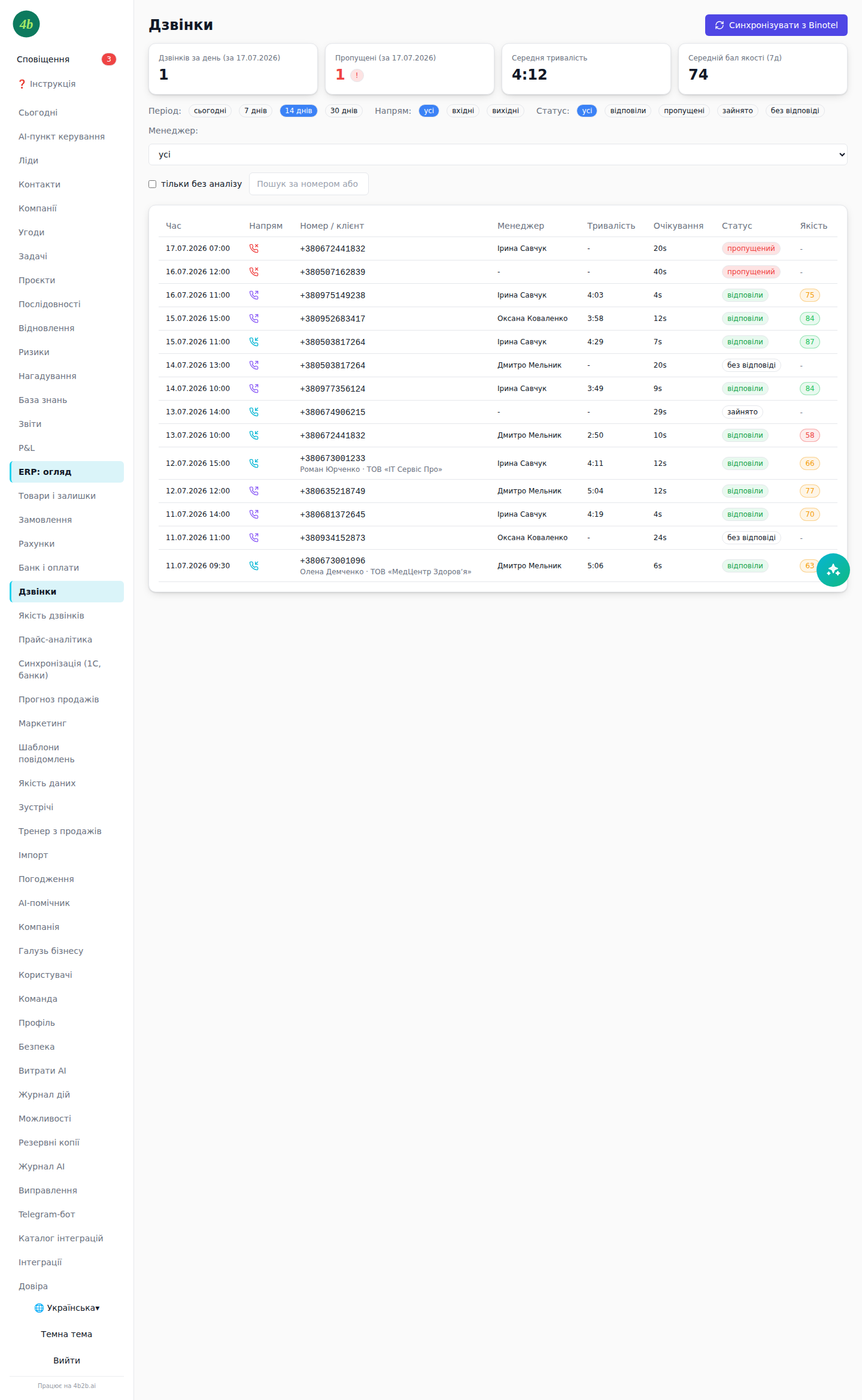Screen dimensions: 862x1400
Task: Filter status by "без відповіді"
Action: click(795, 111)
